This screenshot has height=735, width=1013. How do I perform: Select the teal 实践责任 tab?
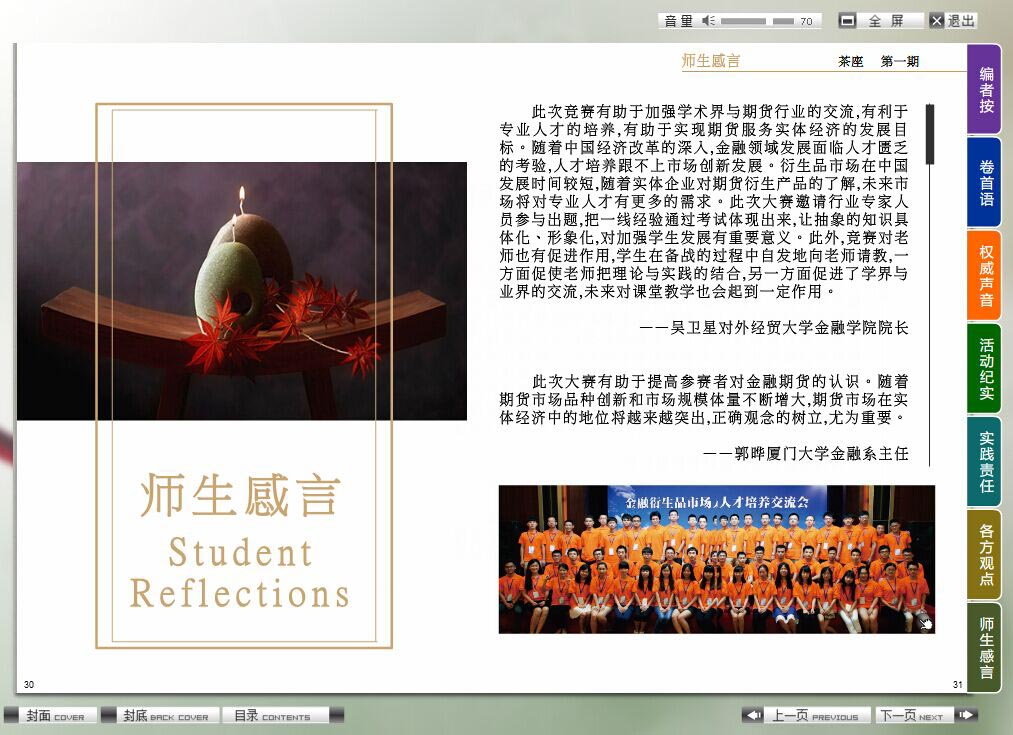[986, 461]
